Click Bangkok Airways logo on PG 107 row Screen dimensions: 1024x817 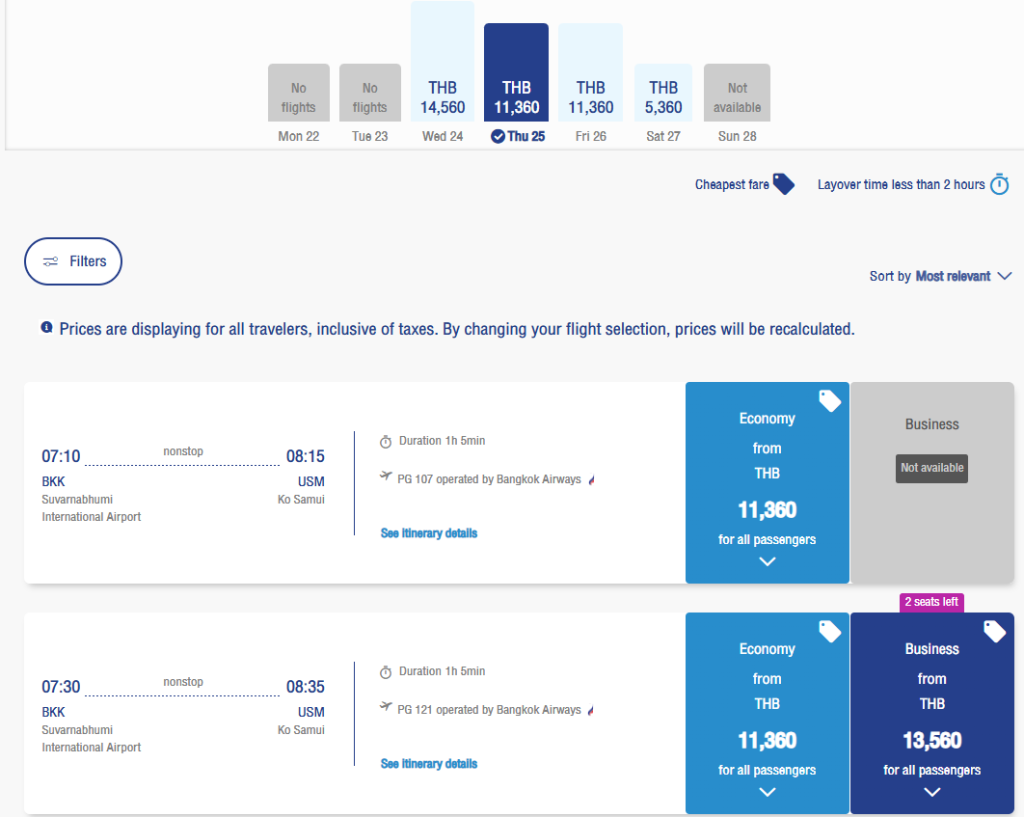click(592, 480)
